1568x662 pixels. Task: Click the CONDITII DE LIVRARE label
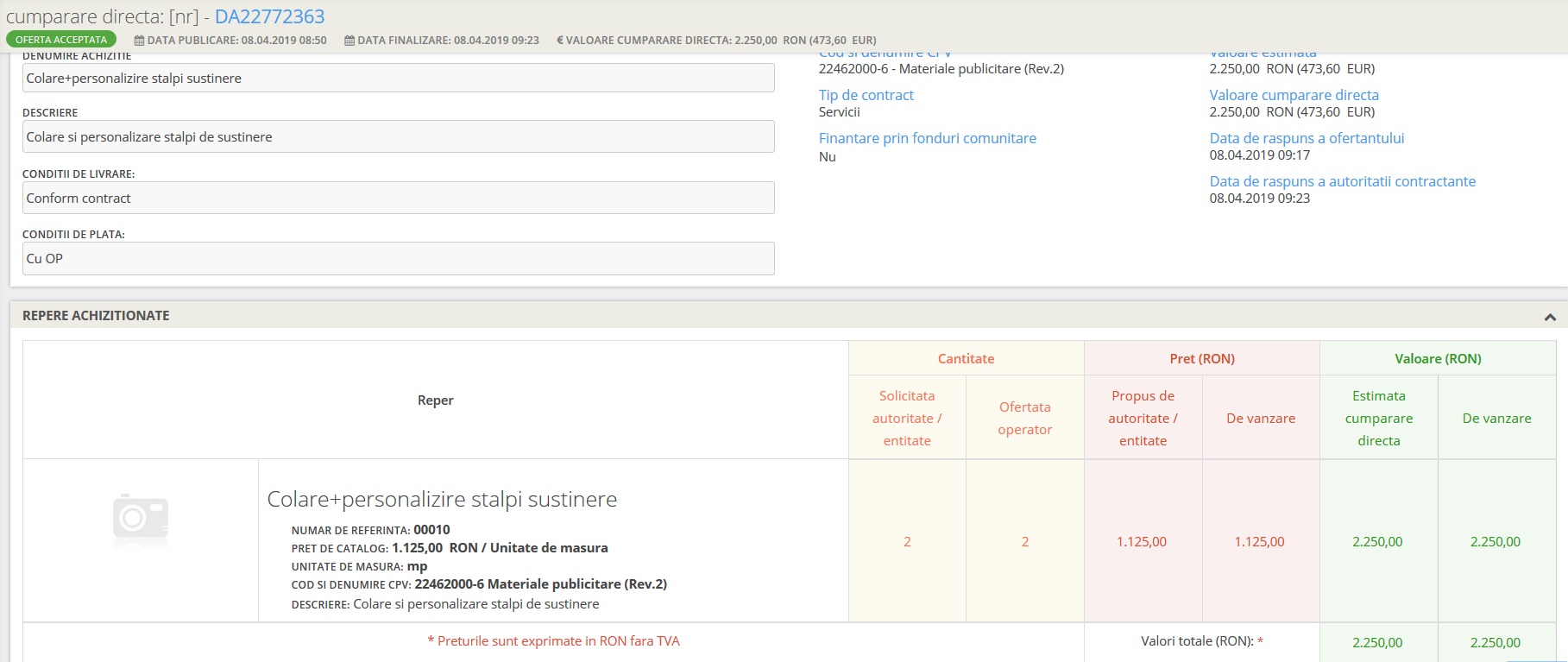click(x=79, y=173)
